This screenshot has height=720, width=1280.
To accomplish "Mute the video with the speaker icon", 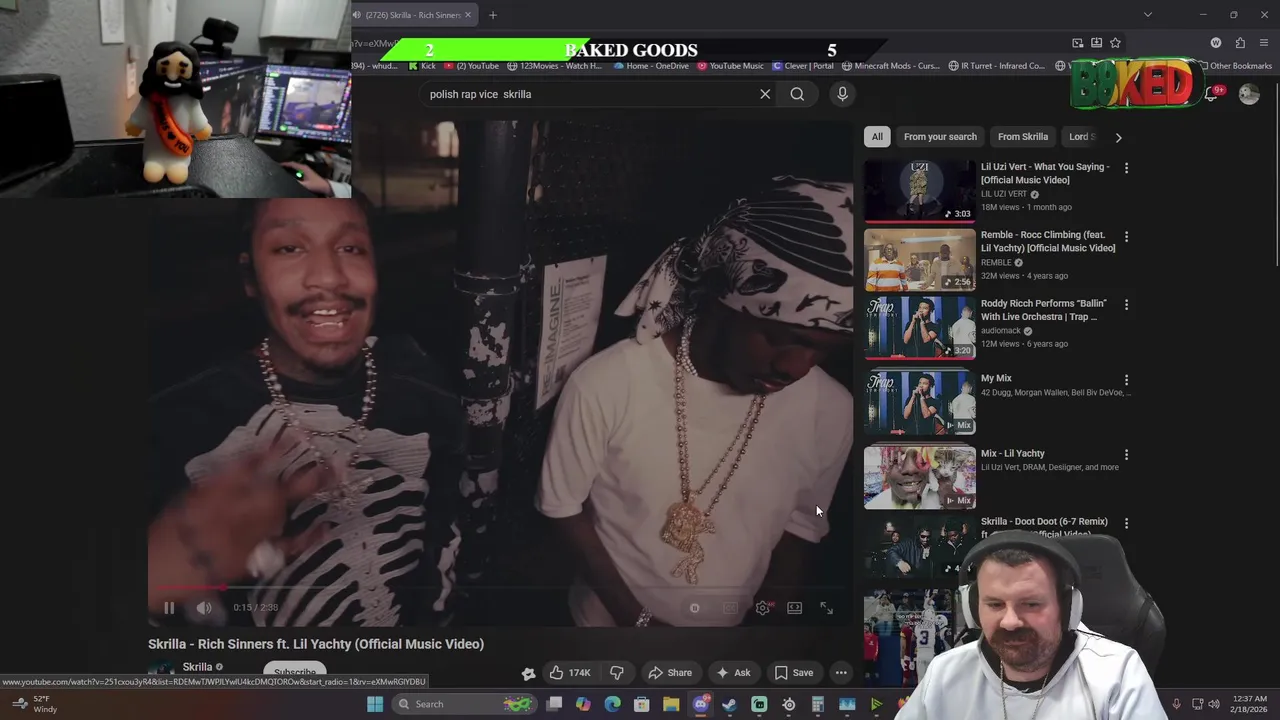I will click(204, 607).
